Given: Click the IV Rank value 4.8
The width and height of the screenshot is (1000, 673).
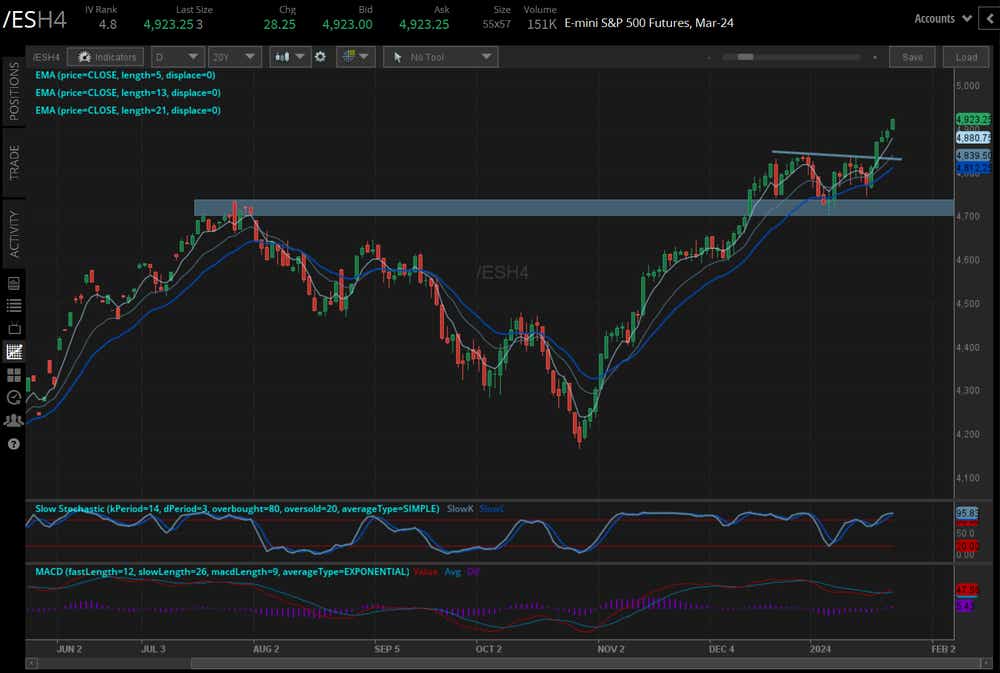Looking at the screenshot, I should tap(107, 24).
